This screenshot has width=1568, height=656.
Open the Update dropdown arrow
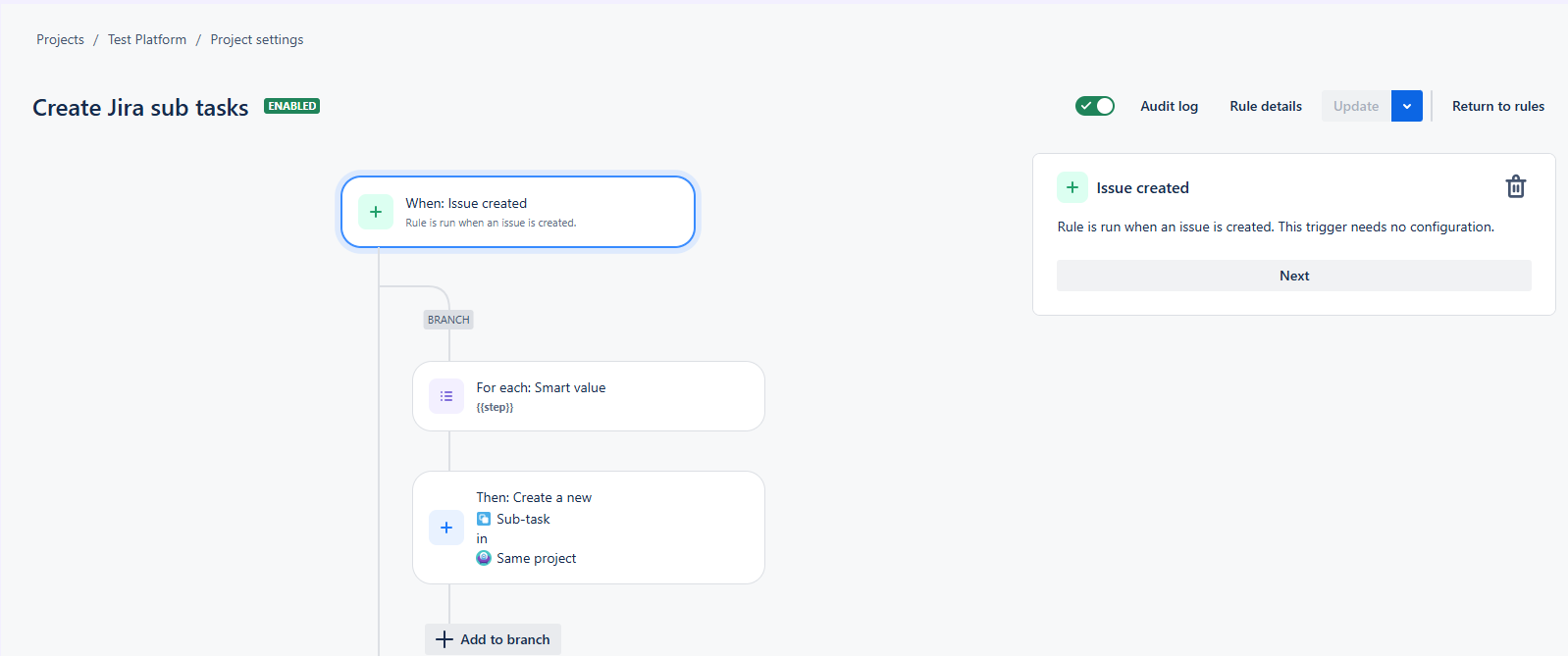pyautogui.click(x=1407, y=106)
